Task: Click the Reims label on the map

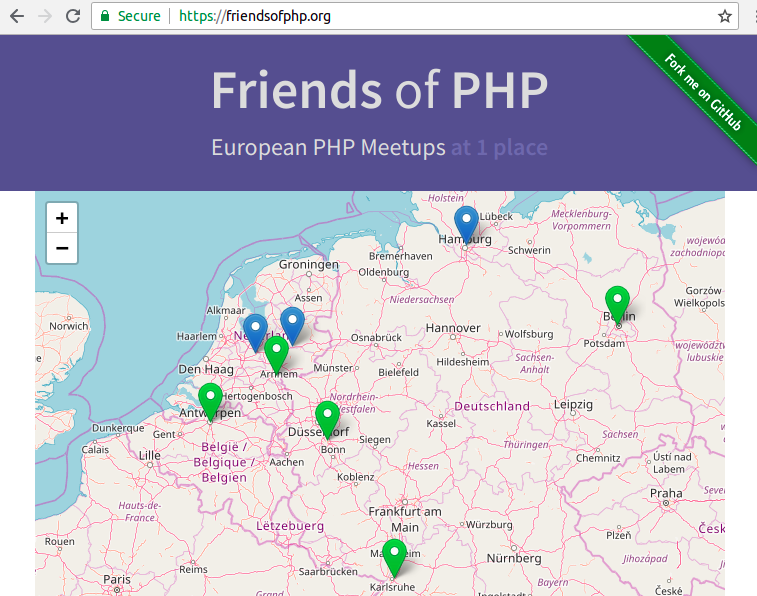Action: (x=193, y=569)
